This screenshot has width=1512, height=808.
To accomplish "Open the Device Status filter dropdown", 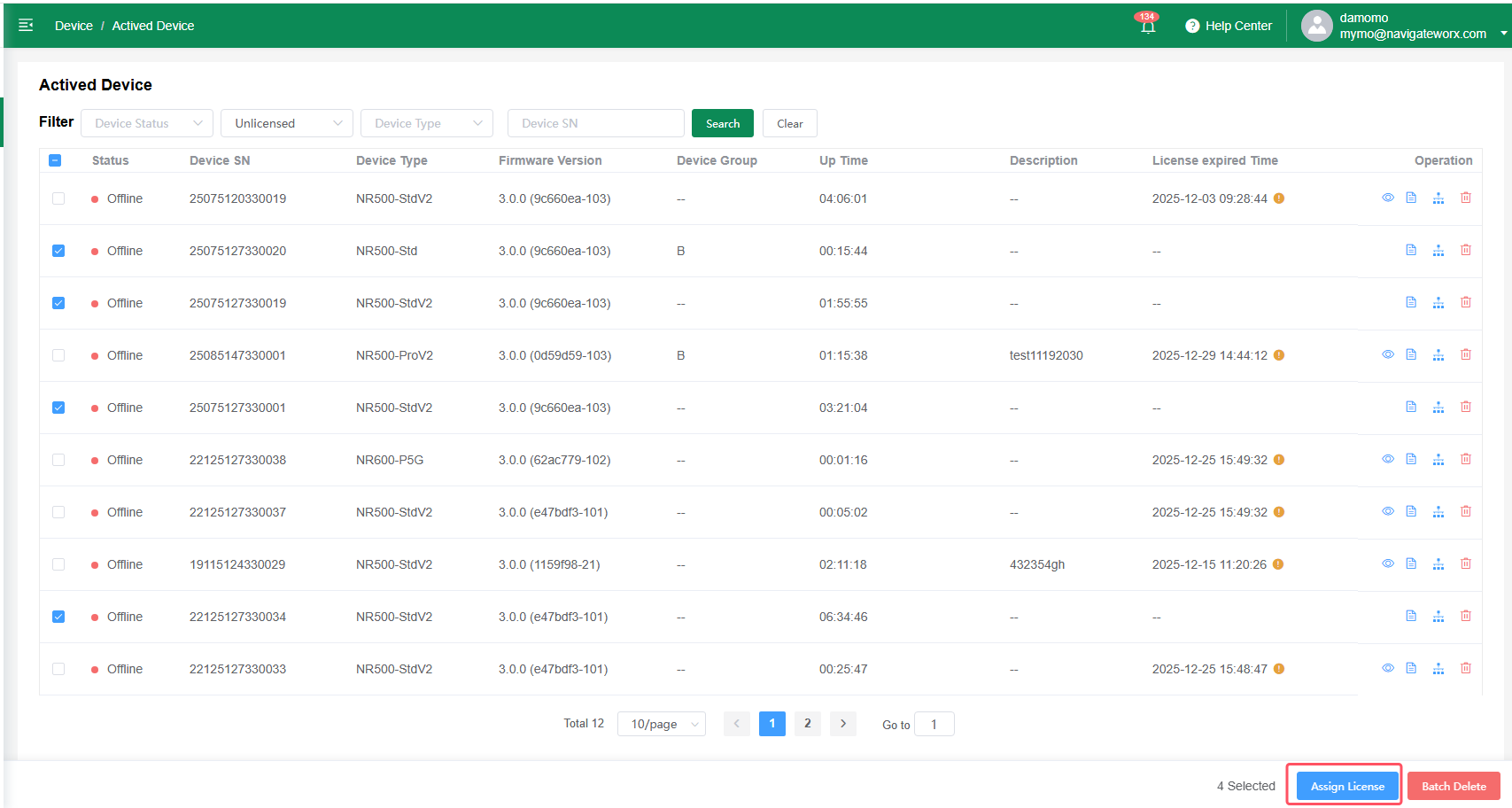I will click(x=147, y=123).
